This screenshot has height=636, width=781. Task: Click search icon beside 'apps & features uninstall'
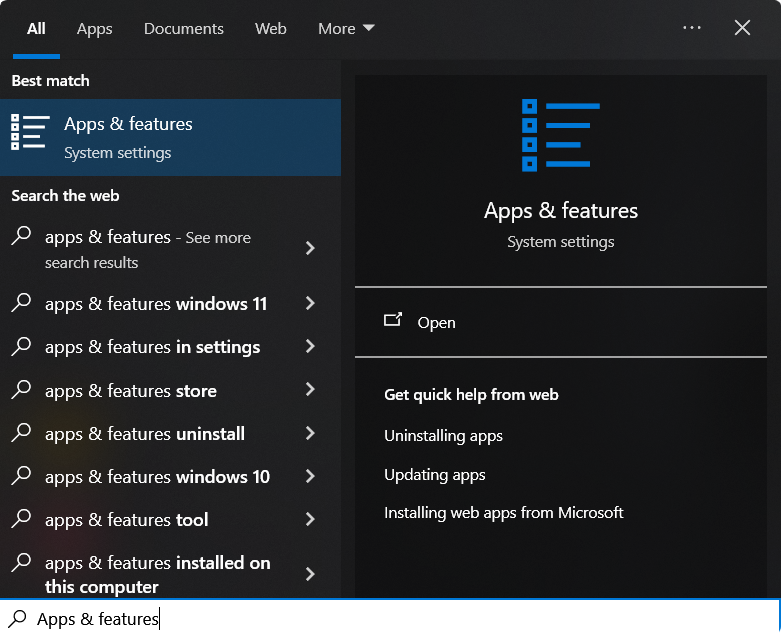click(21, 432)
